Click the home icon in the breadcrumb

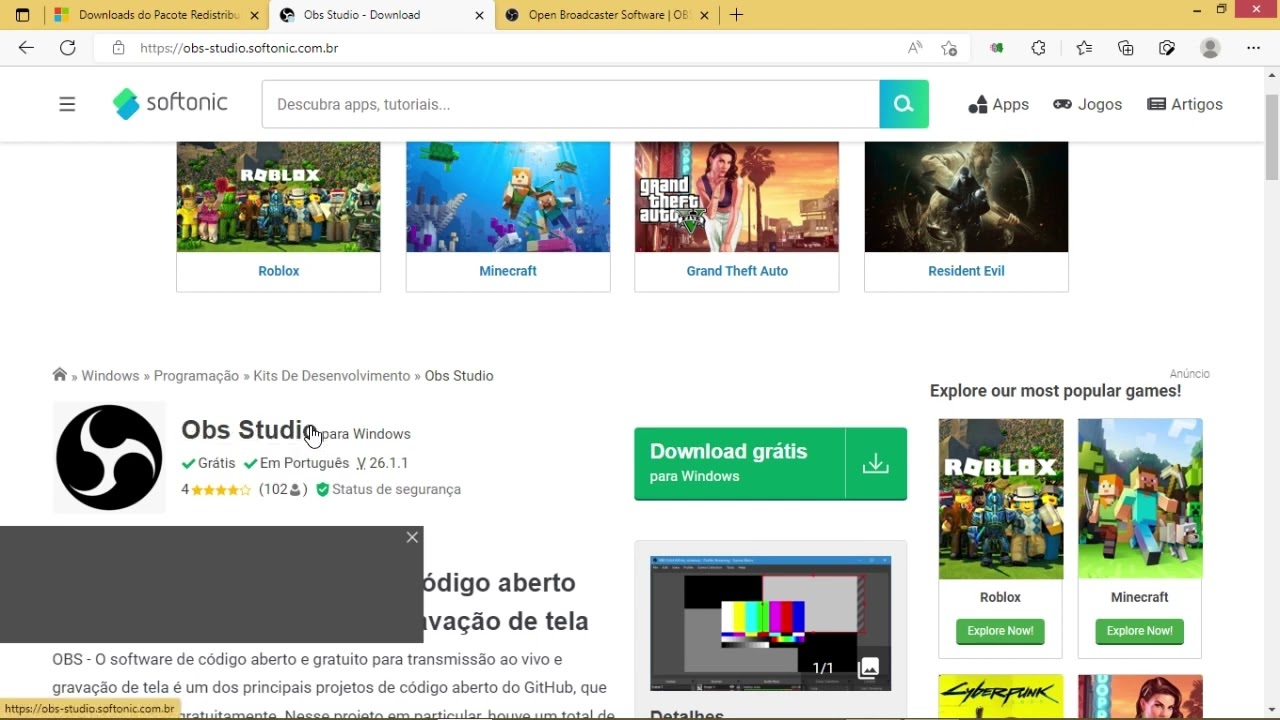coord(60,375)
